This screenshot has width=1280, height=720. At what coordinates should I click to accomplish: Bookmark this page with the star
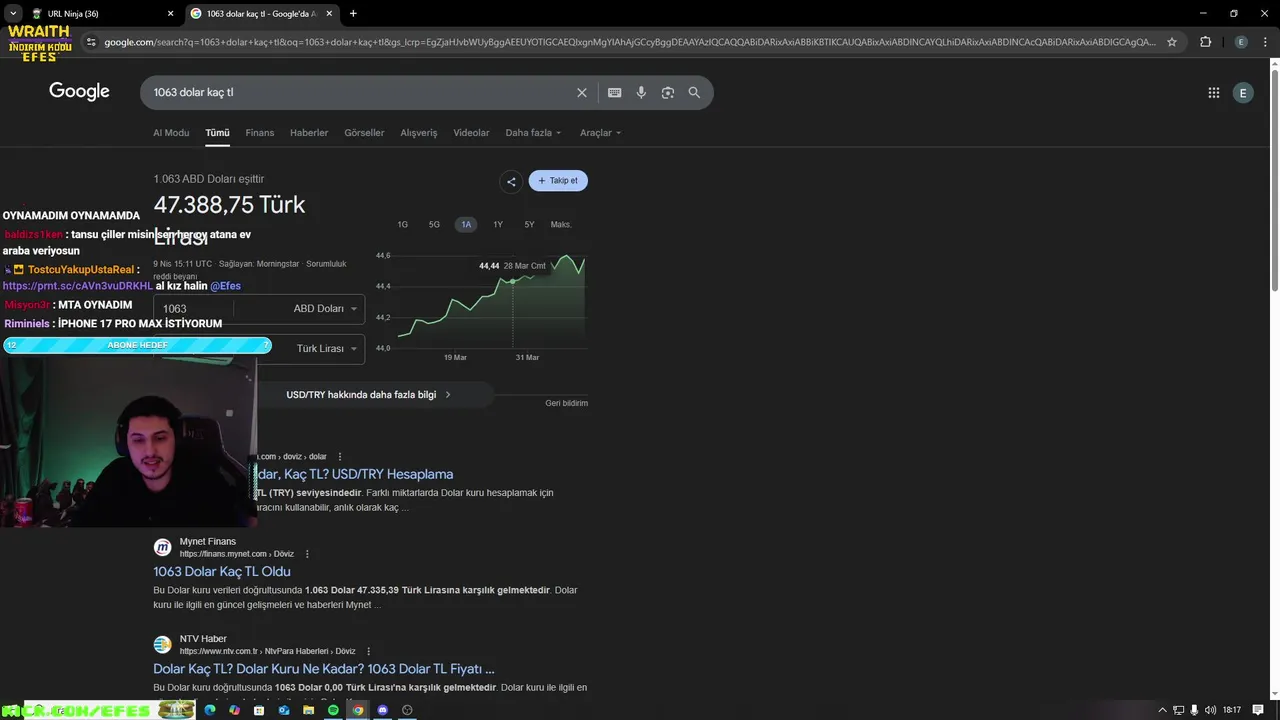click(x=1172, y=42)
